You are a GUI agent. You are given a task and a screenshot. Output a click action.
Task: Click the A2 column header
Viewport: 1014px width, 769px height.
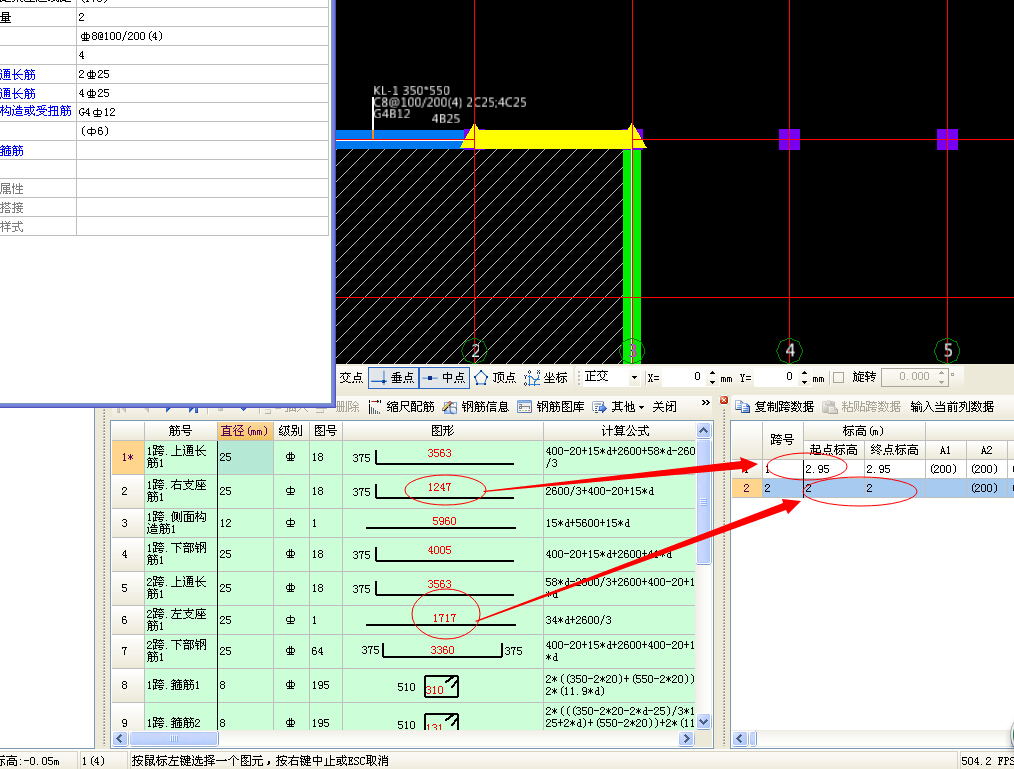point(986,450)
